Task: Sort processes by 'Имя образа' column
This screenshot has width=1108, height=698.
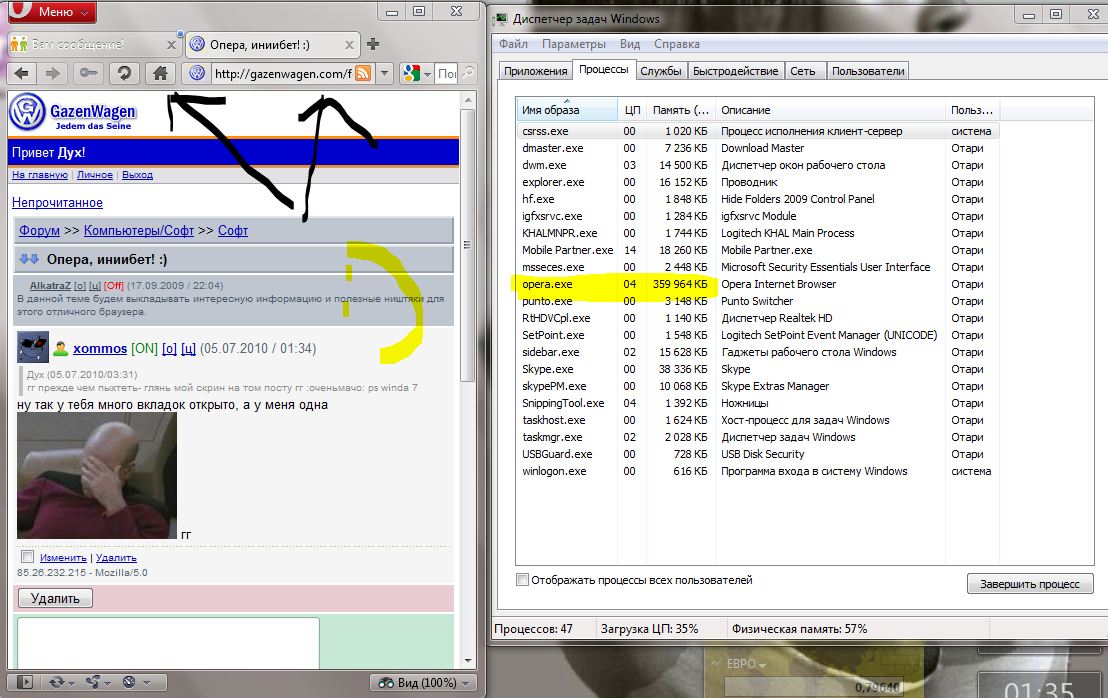Action: tap(567, 110)
